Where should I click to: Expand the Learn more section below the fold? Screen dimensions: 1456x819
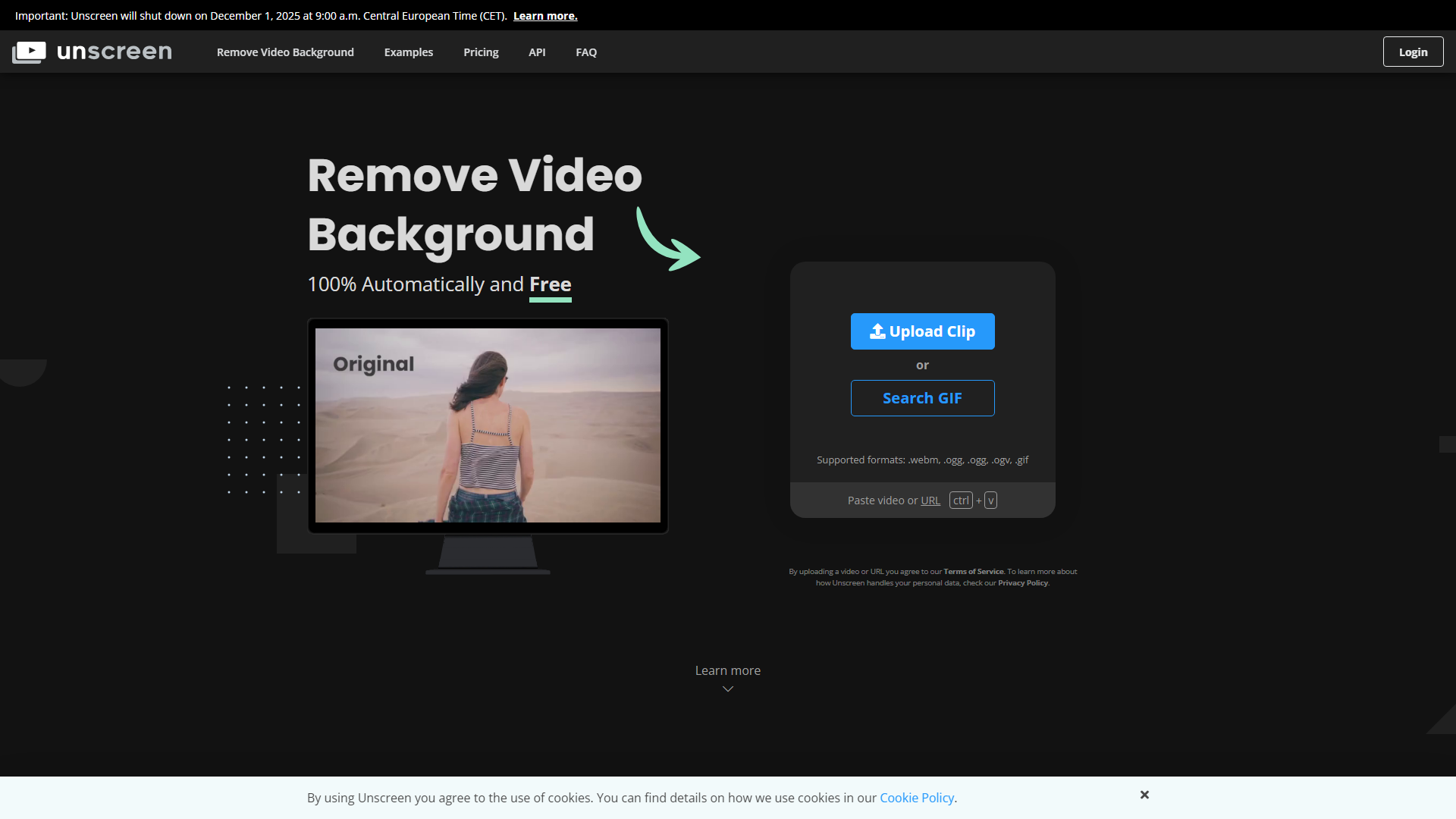click(x=726, y=670)
